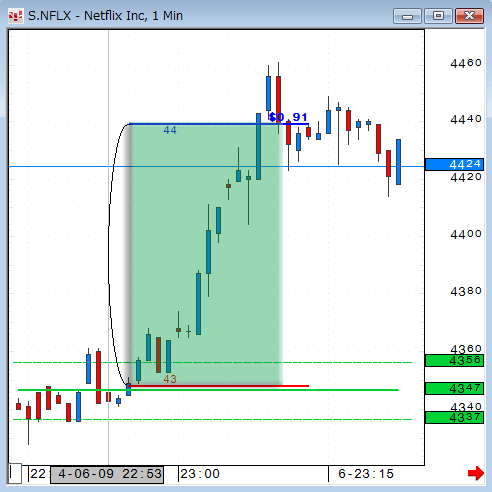
Task: Select the red entry line labeled 43
Action: (x=219, y=386)
